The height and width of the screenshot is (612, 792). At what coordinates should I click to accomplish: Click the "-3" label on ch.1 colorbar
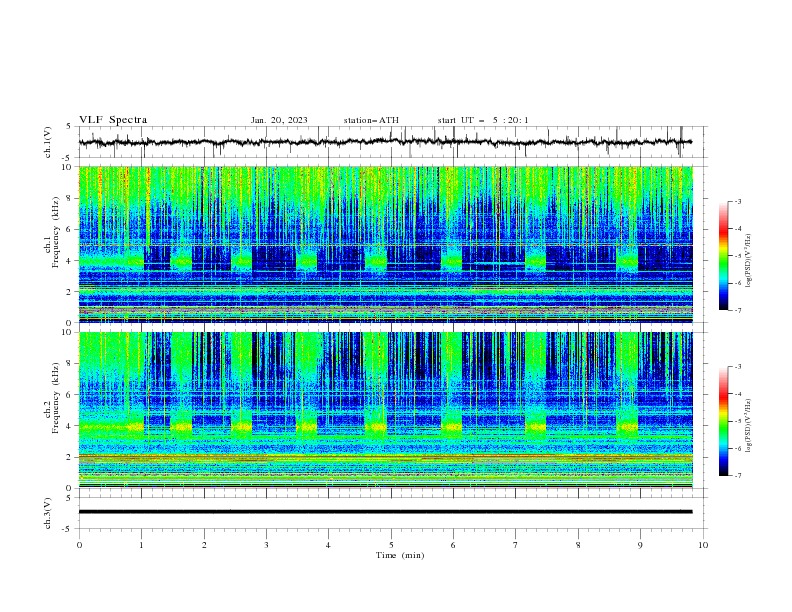[x=737, y=201]
